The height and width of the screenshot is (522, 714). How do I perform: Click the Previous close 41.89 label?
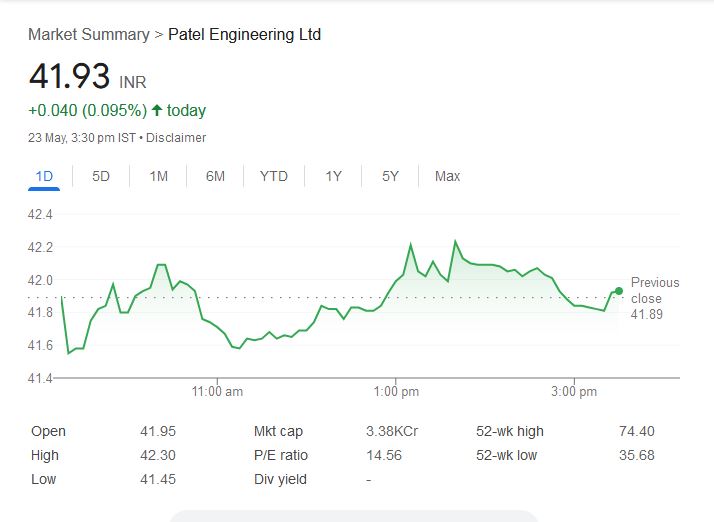click(x=654, y=298)
